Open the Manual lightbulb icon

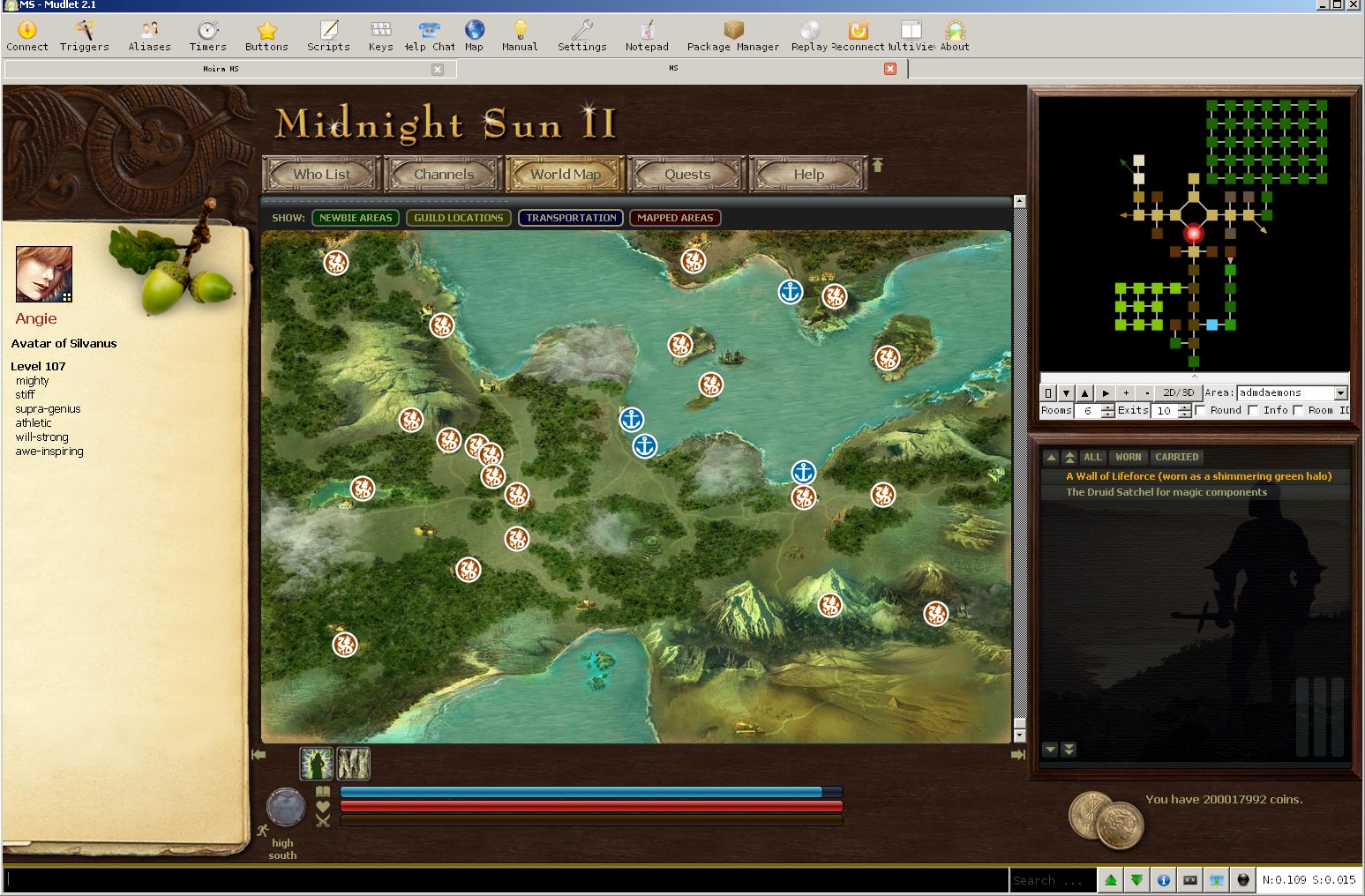point(520,36)
